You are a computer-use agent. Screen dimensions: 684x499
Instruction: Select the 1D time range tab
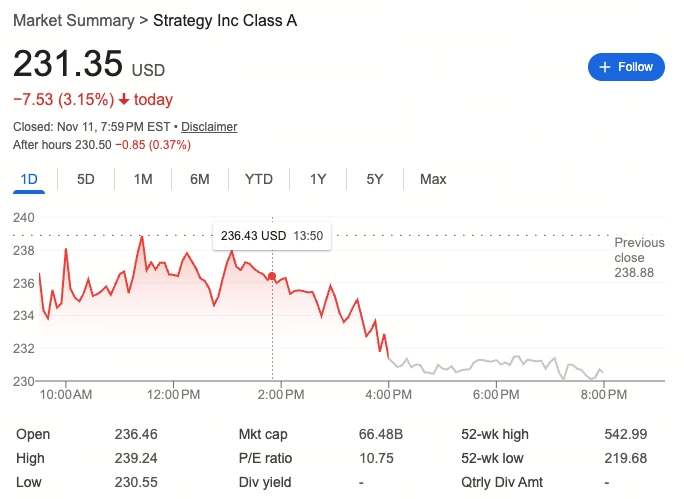[x=29, y=179]
